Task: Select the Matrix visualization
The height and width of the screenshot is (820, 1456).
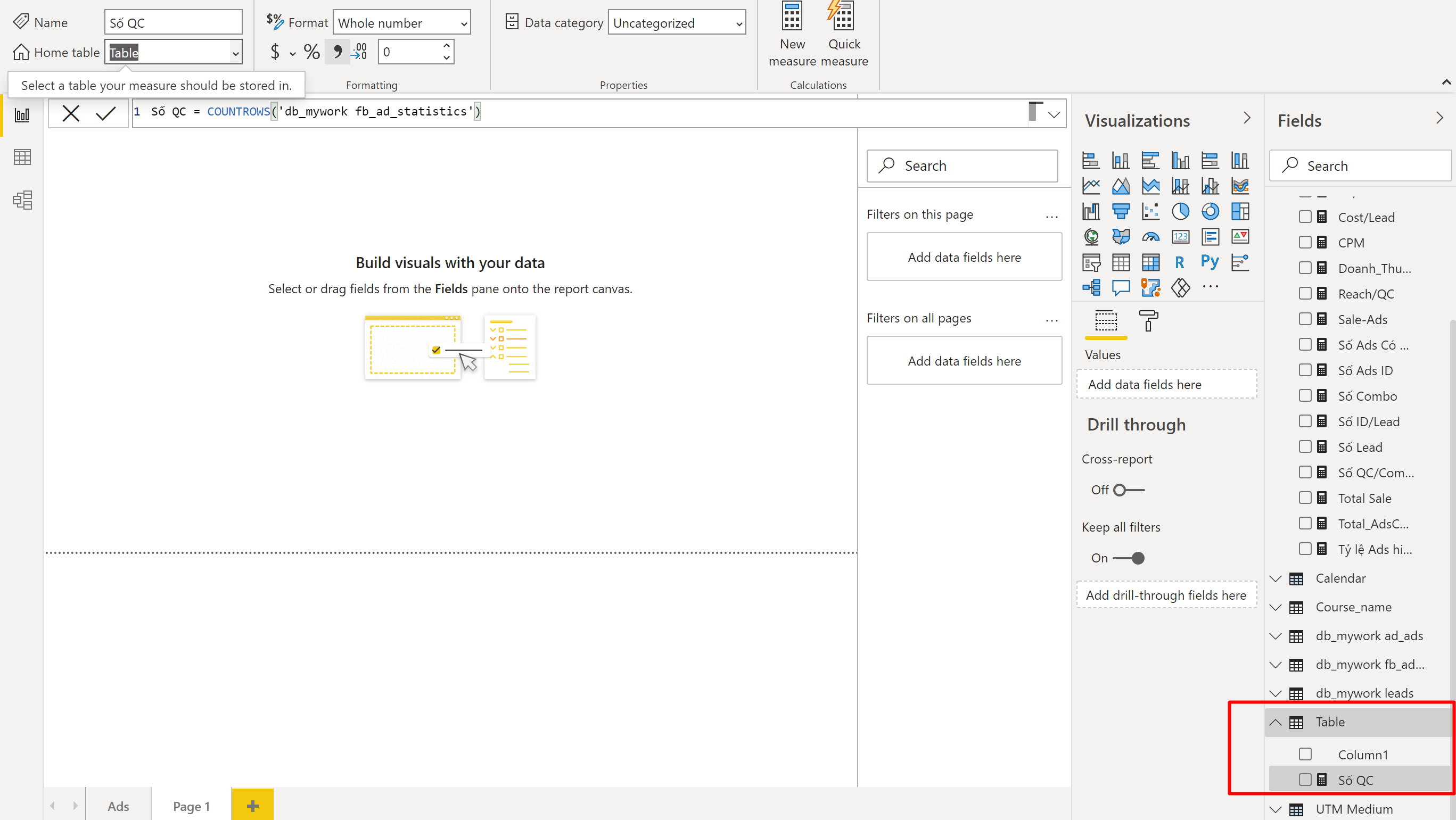Action: (1151, 262)
